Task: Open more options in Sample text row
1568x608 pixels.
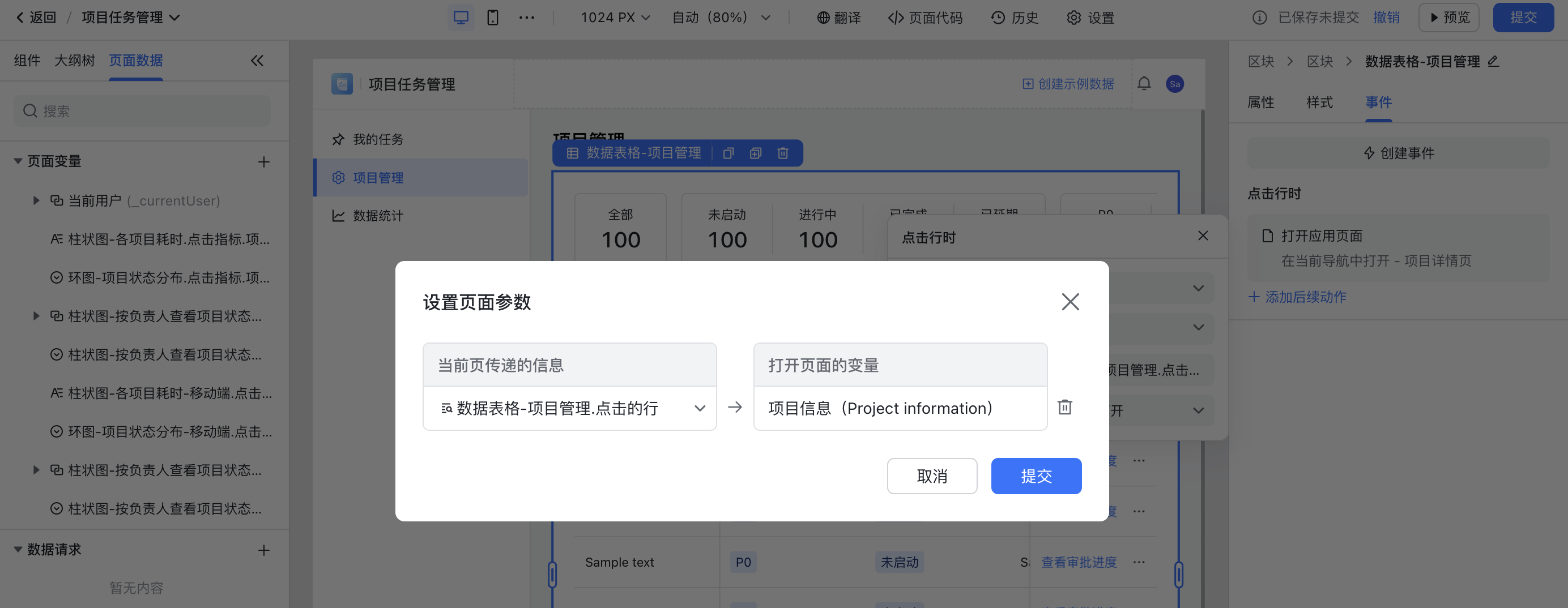Action: point(1139,562)
